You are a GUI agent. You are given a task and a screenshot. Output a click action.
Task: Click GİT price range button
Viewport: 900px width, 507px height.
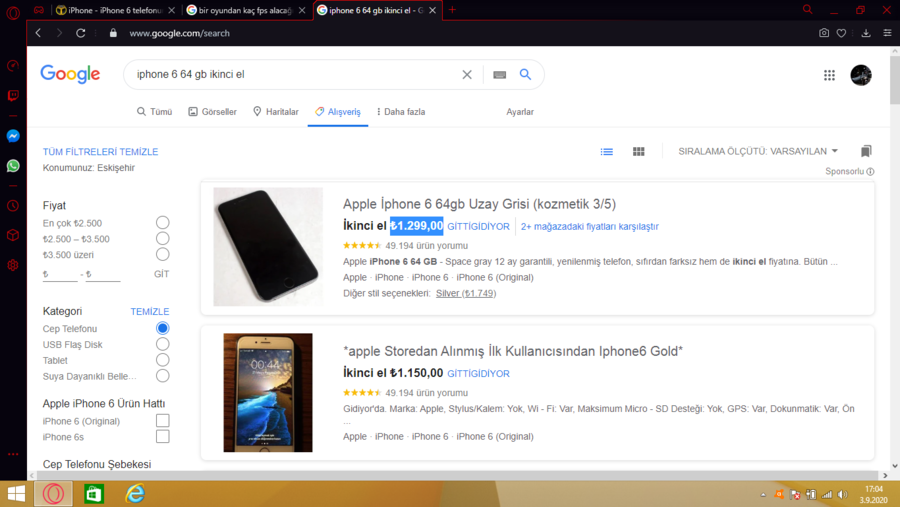(161, 274)
